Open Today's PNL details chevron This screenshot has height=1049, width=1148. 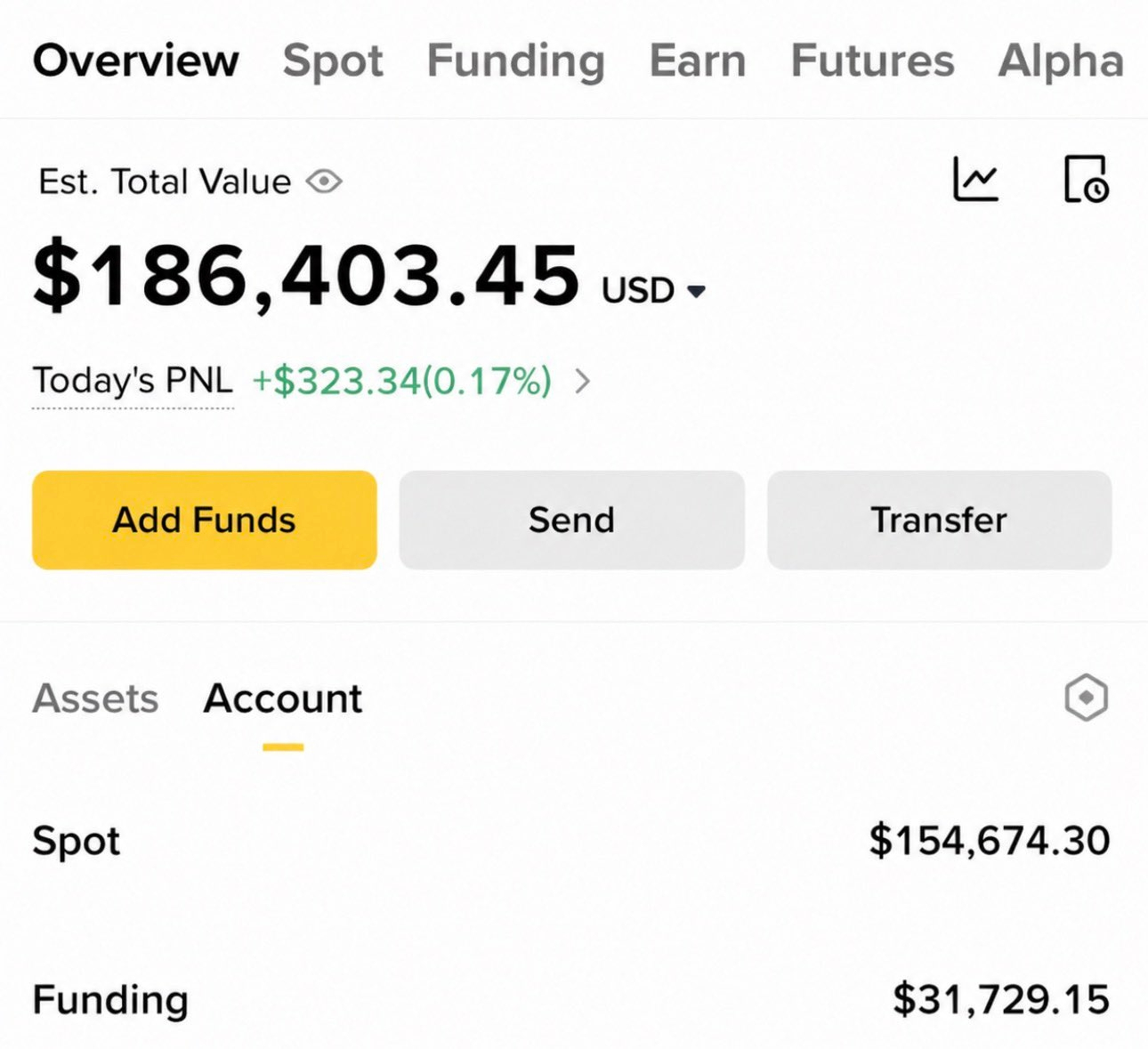point(582,382)
